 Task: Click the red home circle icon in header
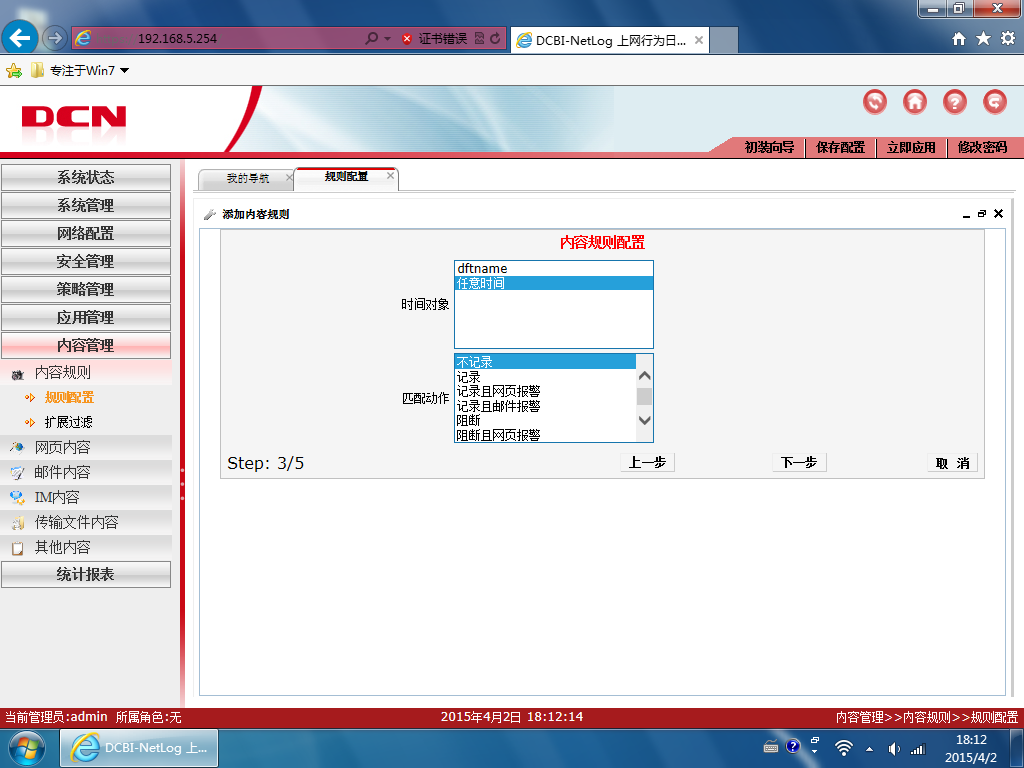click(x=914, y=102)
